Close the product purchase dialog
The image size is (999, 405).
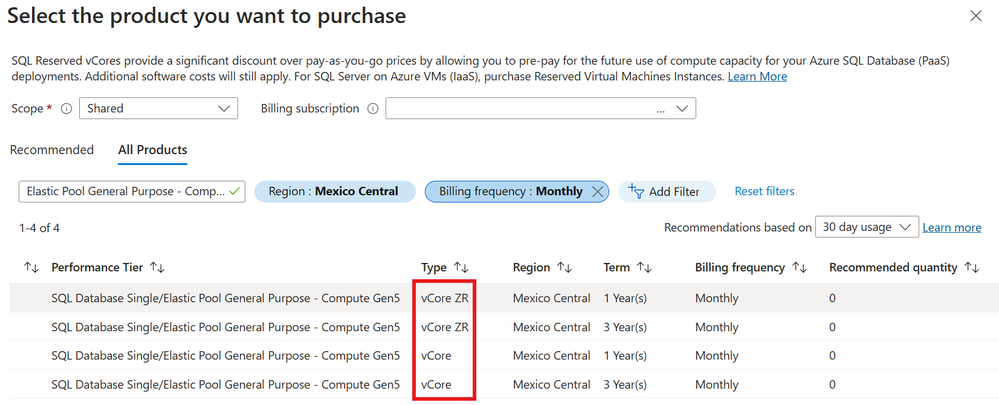point(976,16)
